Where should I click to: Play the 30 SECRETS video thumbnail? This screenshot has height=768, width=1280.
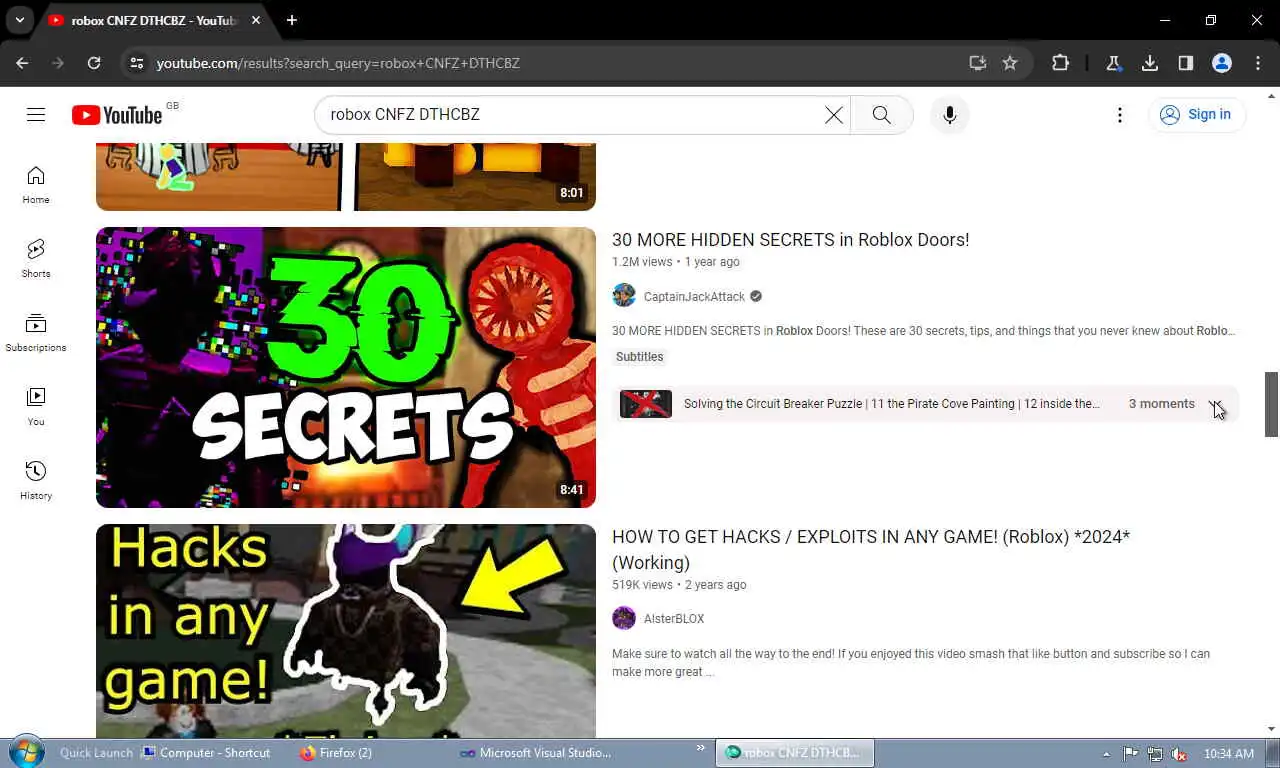click(346, 367)
